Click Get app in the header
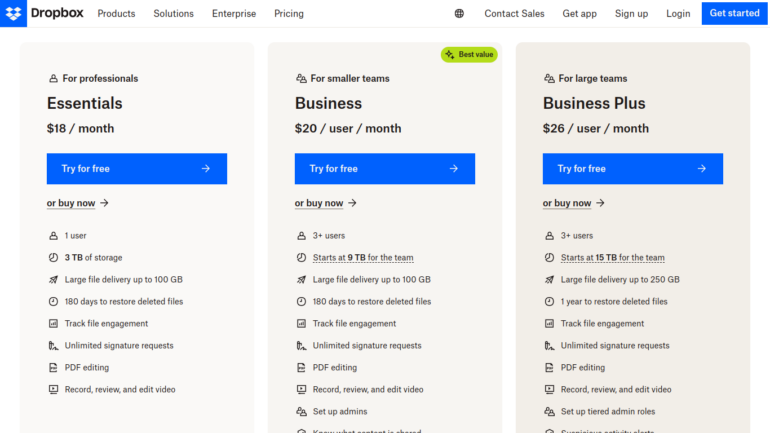This screenshot has height=433, width=770. click(x=579, y=14)
